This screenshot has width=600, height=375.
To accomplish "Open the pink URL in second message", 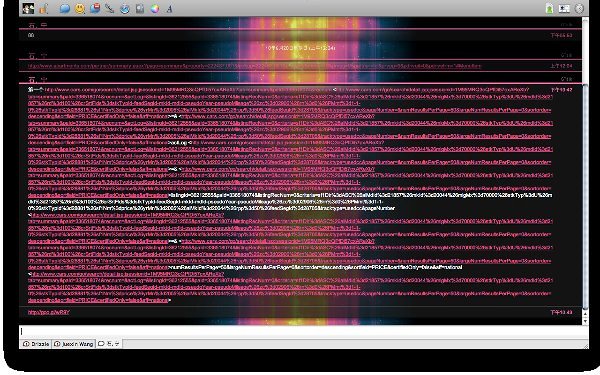I will pyautogui.click(x=254, y=66).
